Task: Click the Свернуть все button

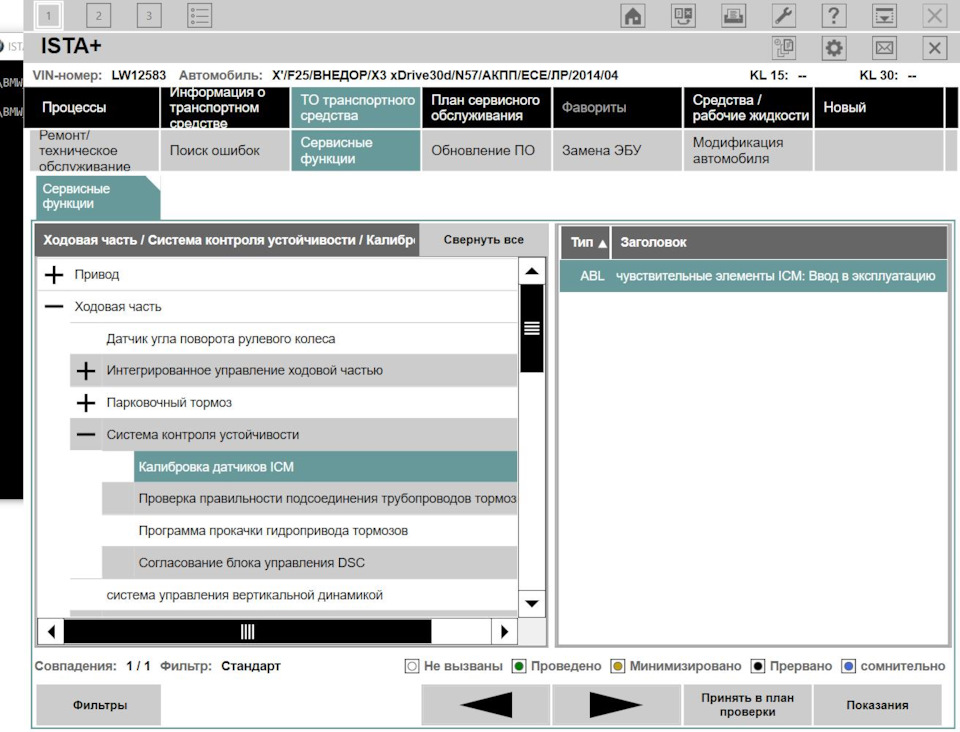Action: pyautogui.click(x=483, y=240)
